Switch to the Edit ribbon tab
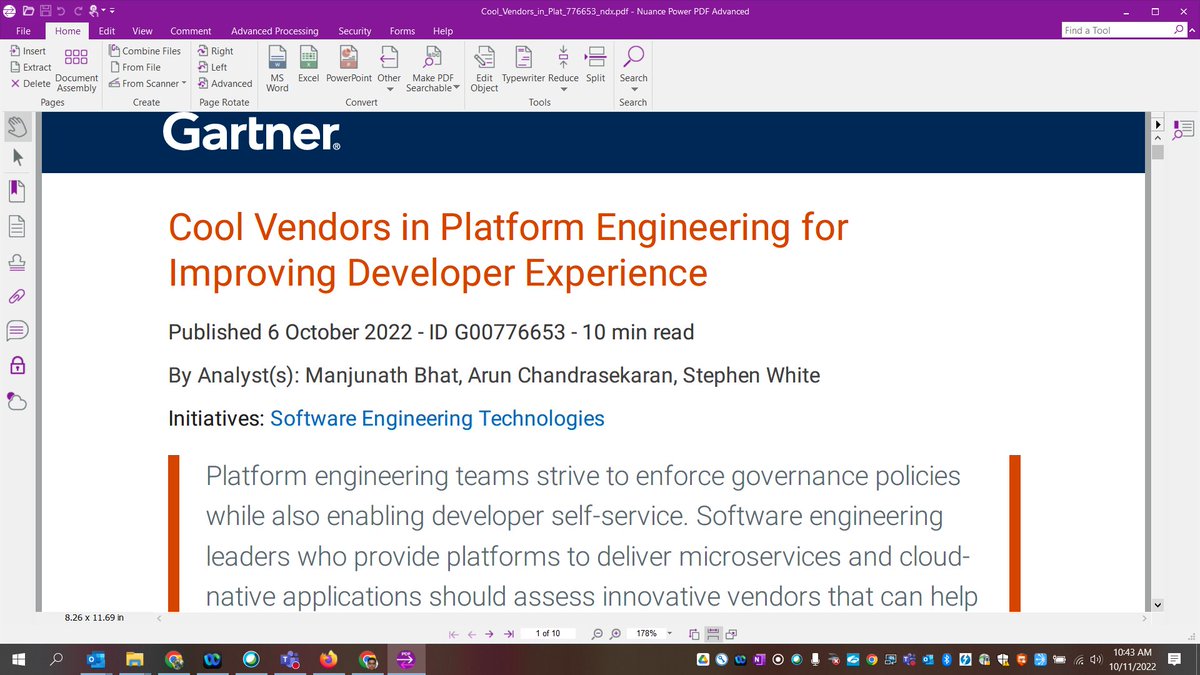Viewport: 1200px width, 675px height. (x=107, y=31)
